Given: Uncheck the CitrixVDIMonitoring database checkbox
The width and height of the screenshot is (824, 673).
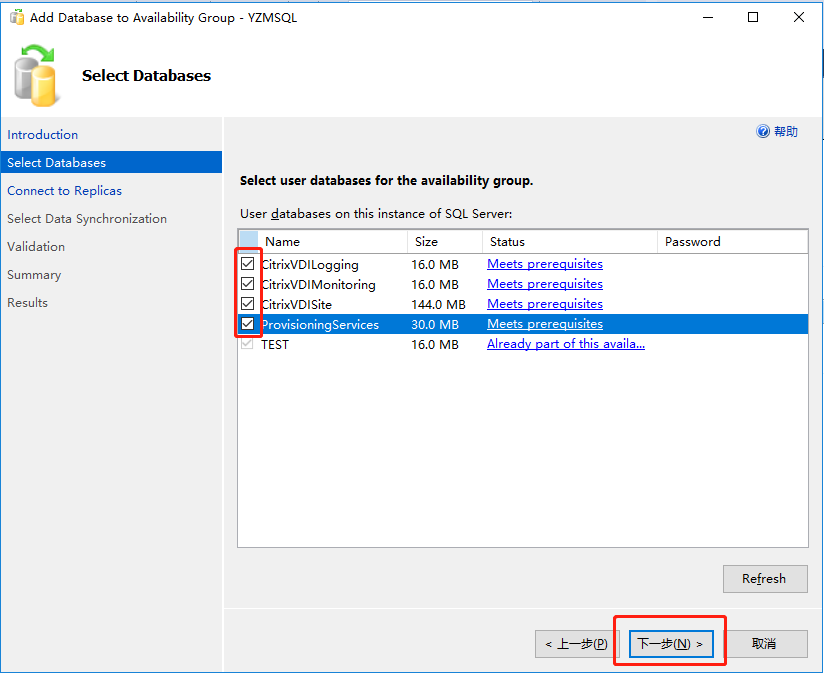Looking at the screenshot, I should point(248,284).
